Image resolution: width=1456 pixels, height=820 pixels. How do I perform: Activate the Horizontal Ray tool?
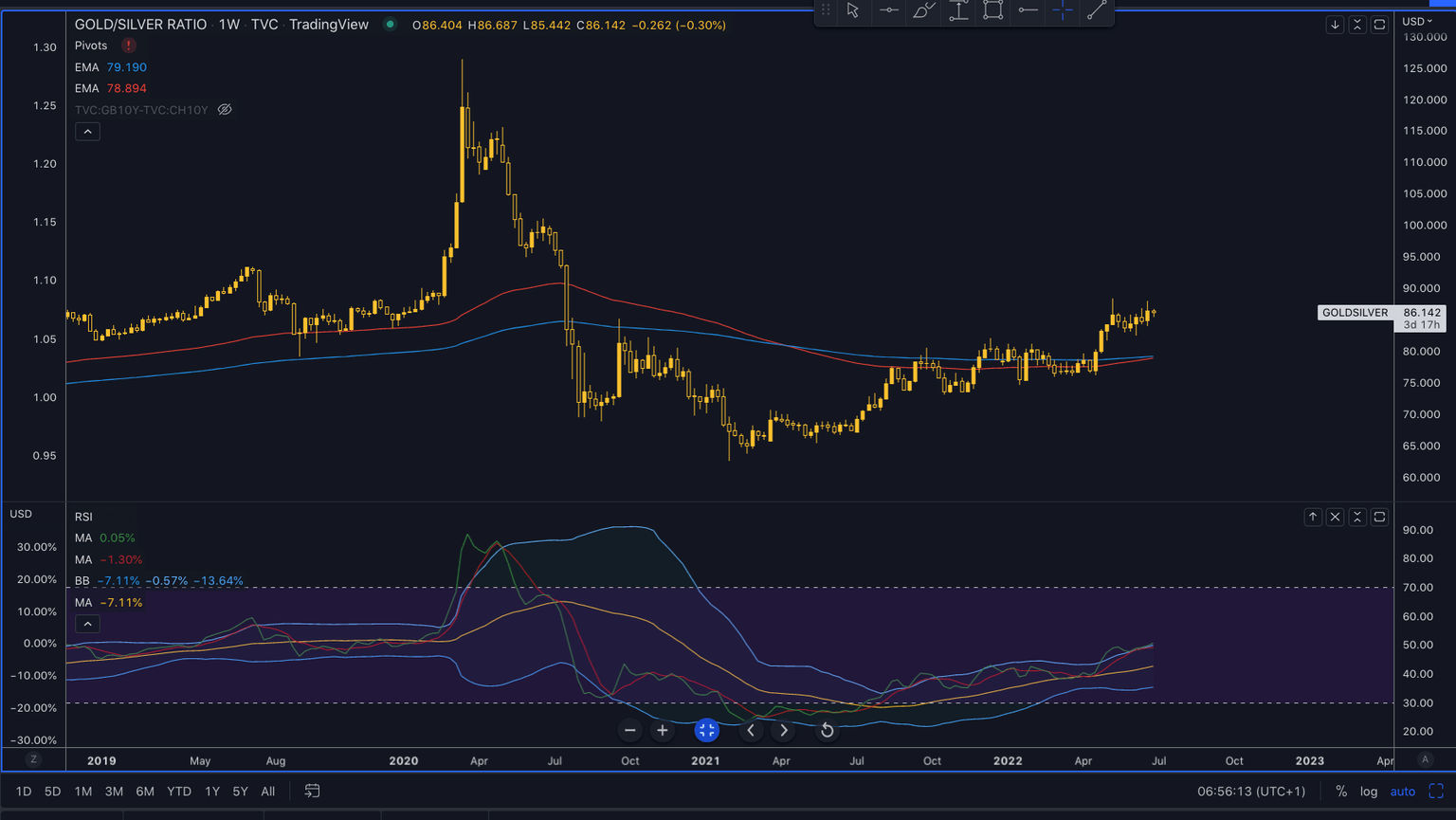pyautogui.click(x=1028, y=11)
